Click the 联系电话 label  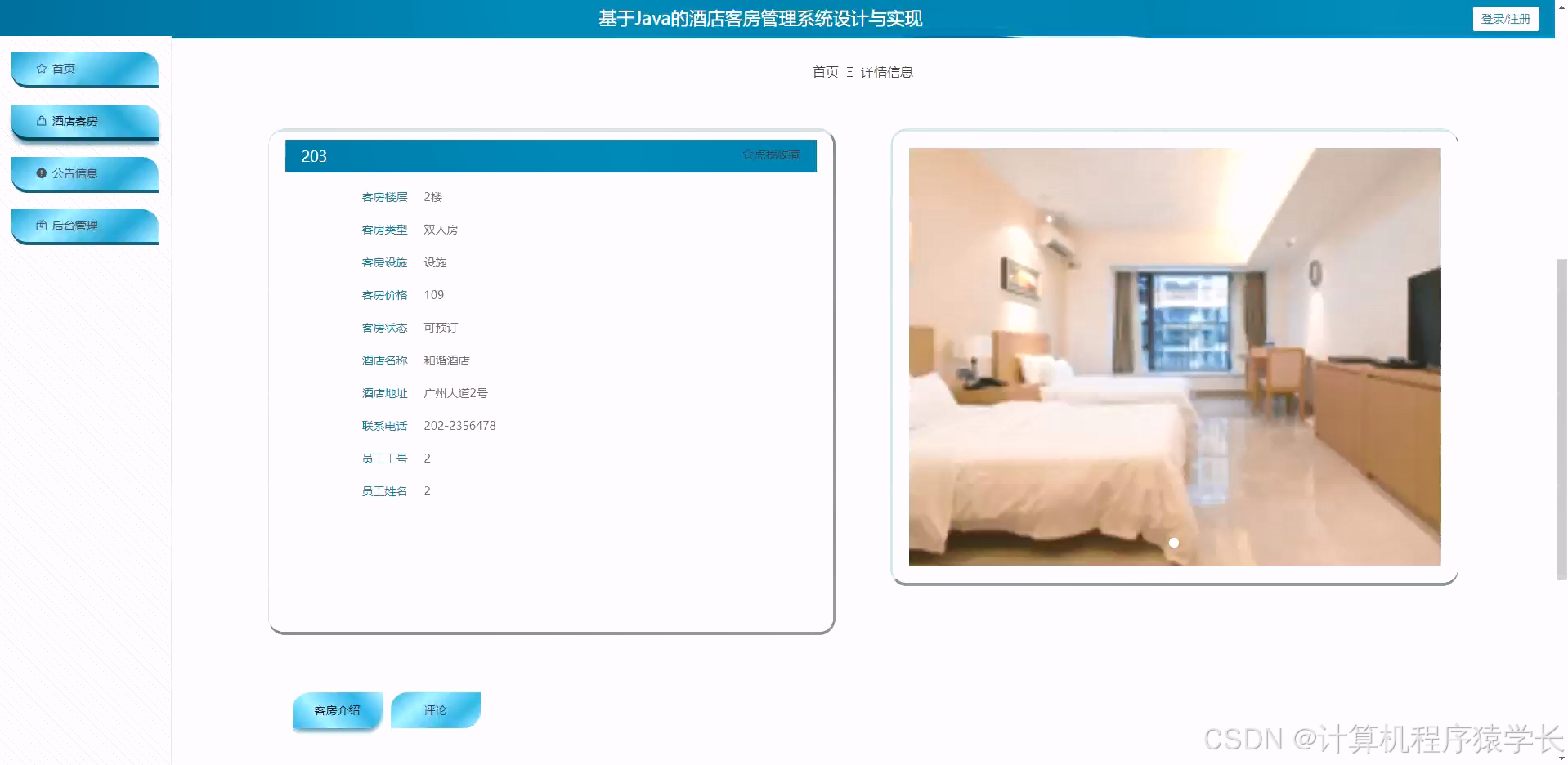(384, 426)
